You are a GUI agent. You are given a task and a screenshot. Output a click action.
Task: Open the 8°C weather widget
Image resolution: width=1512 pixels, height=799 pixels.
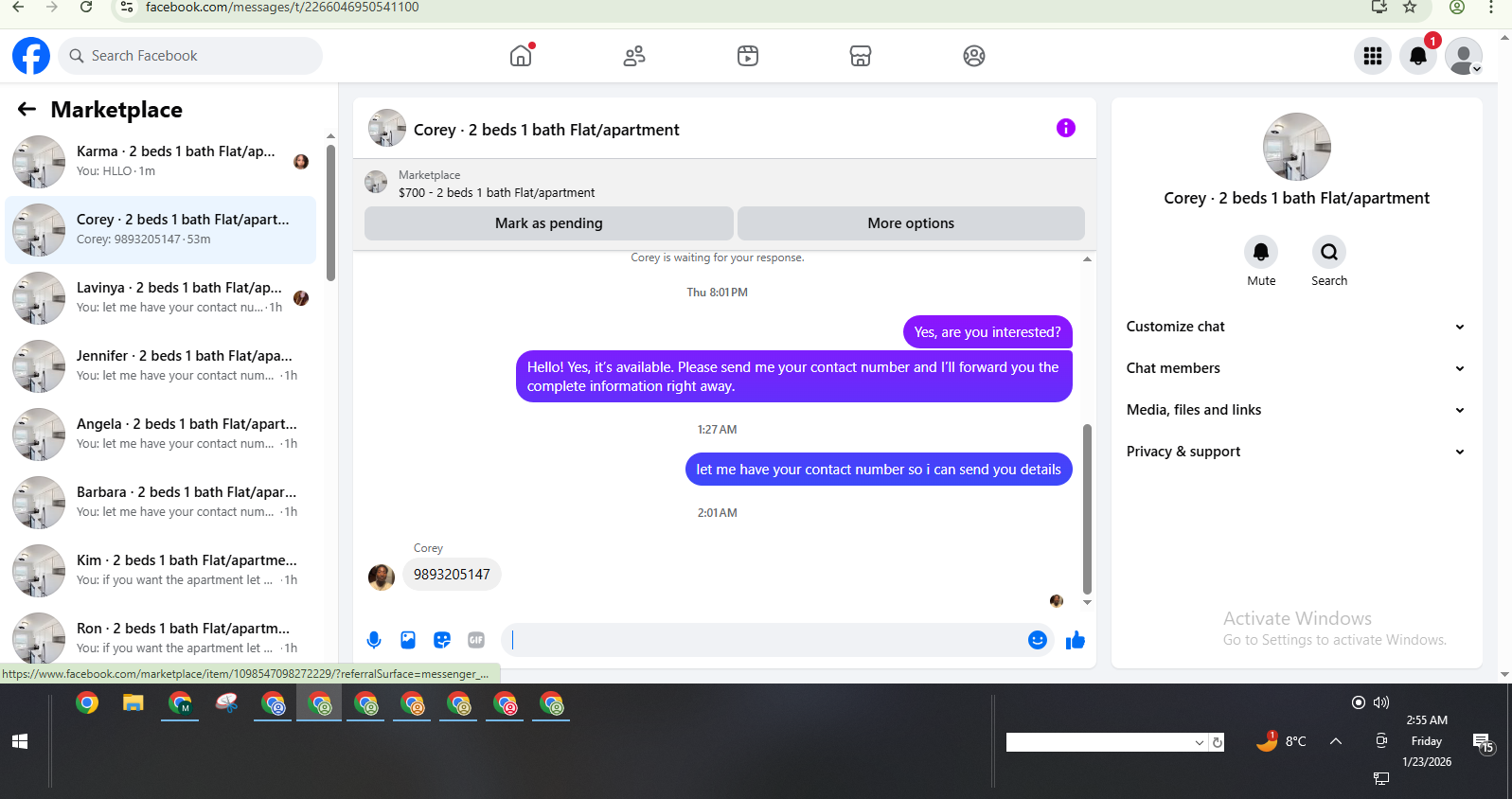1281,741
